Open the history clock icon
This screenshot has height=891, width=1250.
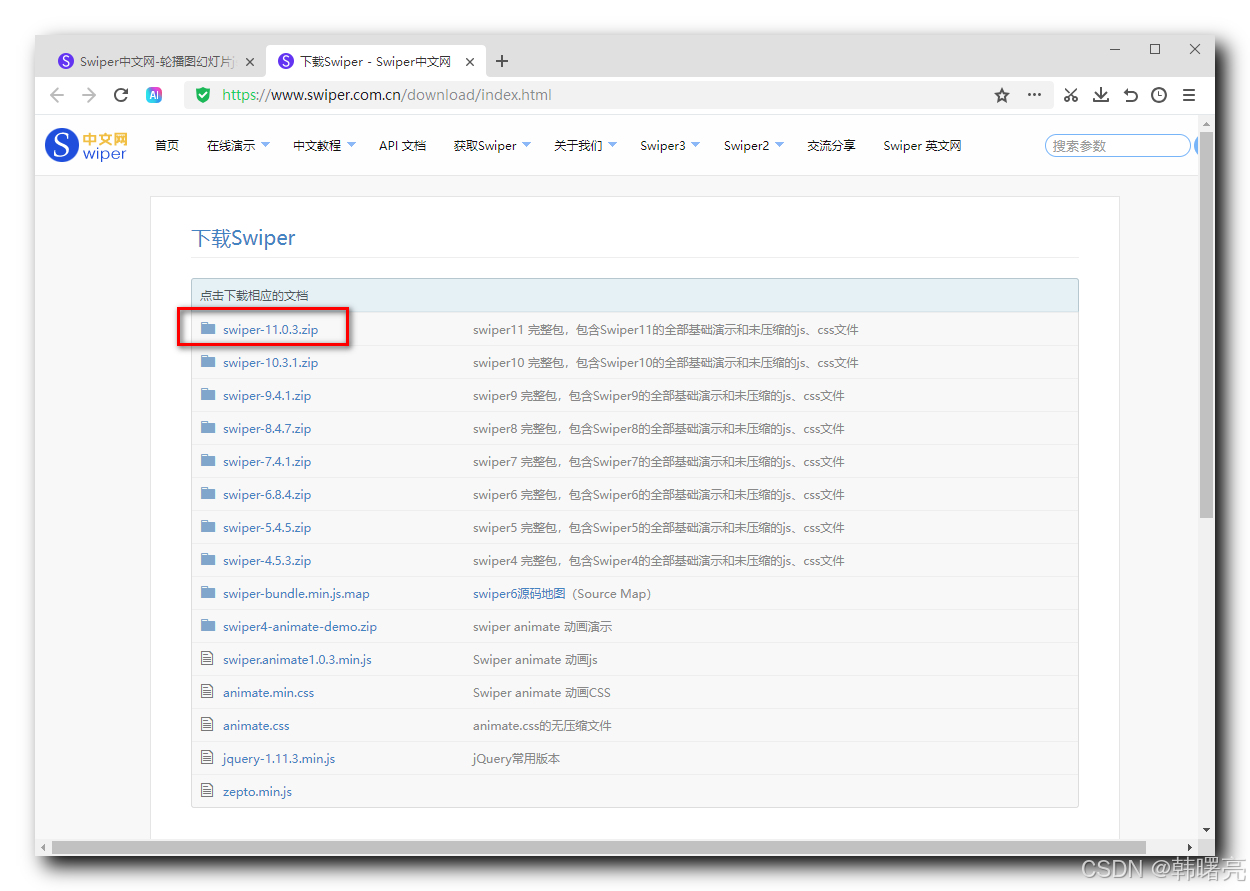click(x=1159, y=95)
